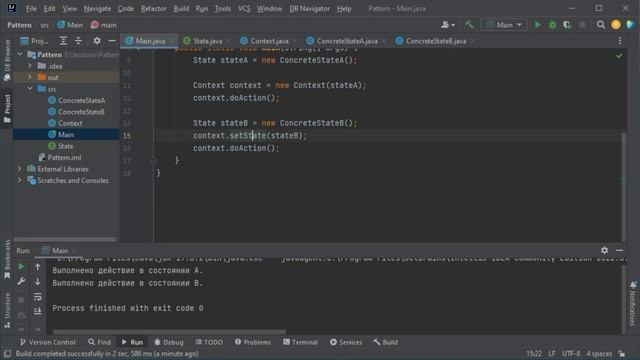The image size is (640, 360).
Task: Open Run panel settings gear
Action: click(x=604, y=250)
